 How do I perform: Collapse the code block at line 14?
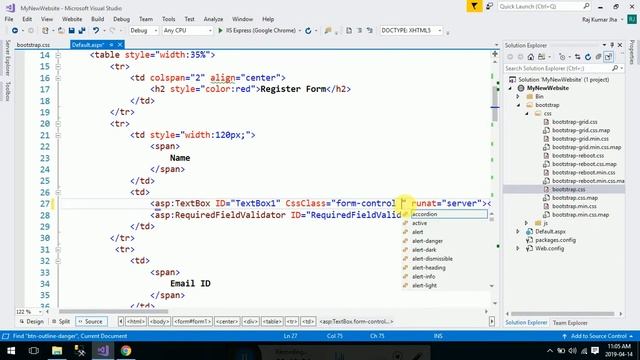click(x=58, y=55)
